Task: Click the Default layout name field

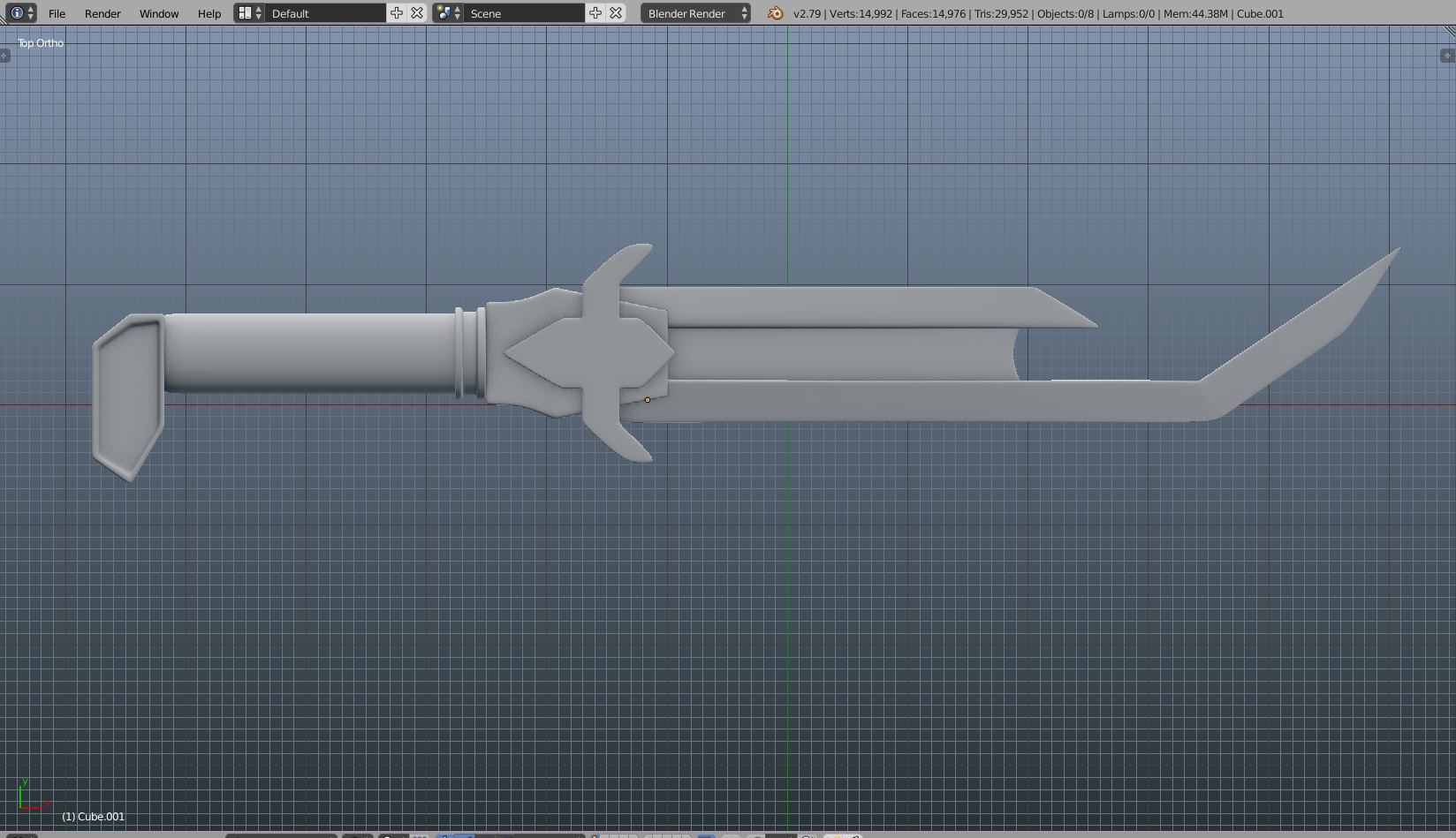Action: 324,13
